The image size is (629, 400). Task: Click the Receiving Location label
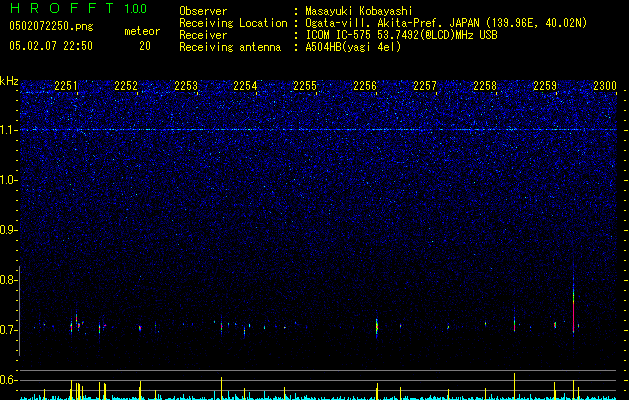(233, 23)
